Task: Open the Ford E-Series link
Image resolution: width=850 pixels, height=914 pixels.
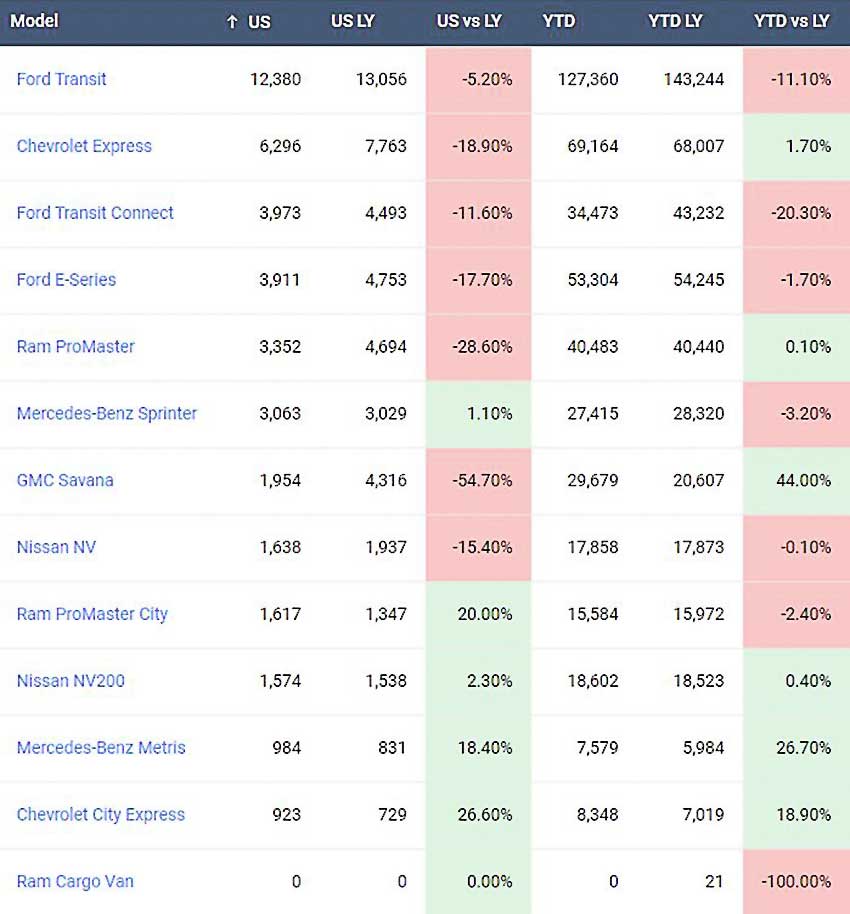Action: click(66, 280)
